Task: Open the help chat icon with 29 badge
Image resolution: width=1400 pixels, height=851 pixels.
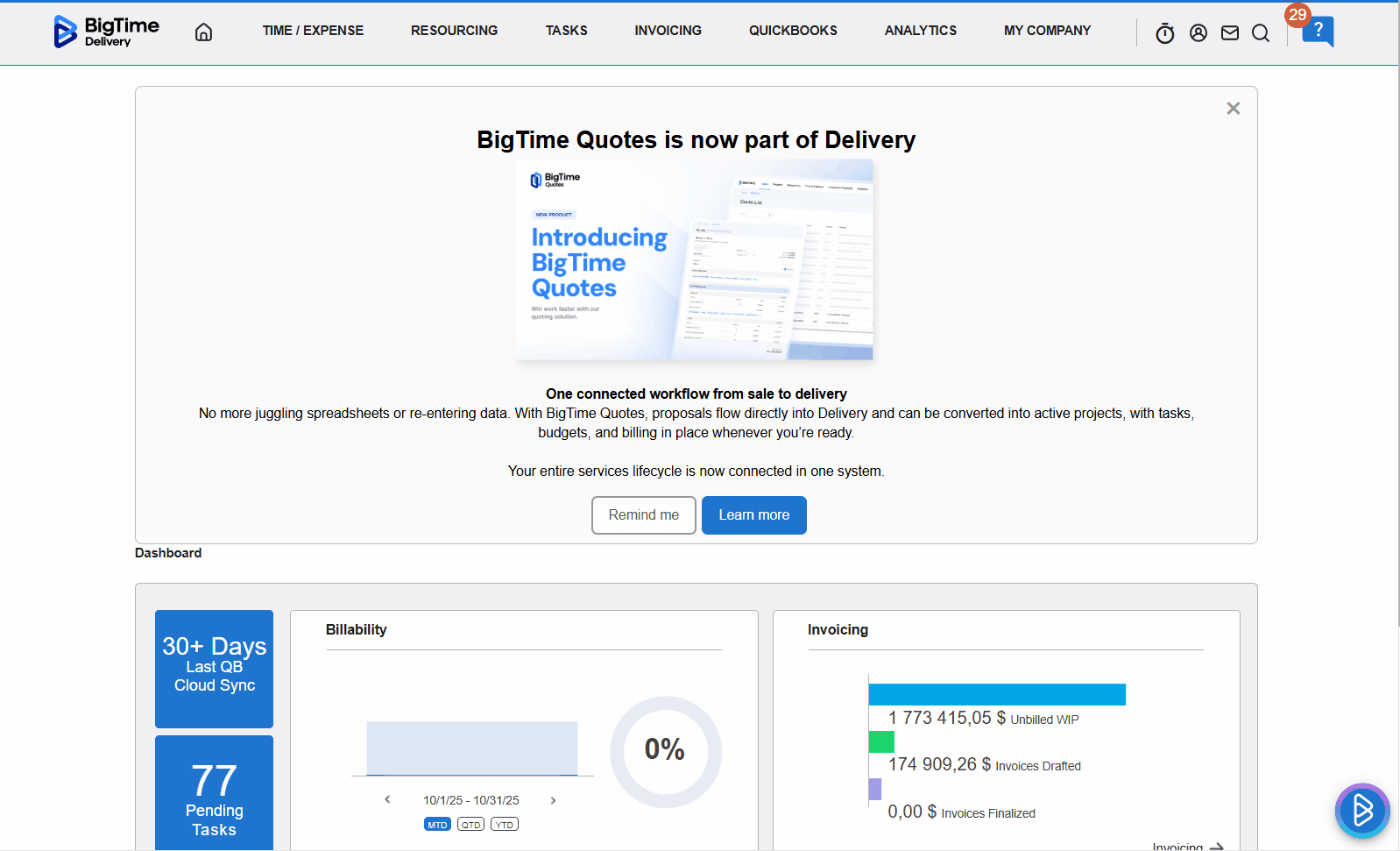Action: tap(1317, 31)
